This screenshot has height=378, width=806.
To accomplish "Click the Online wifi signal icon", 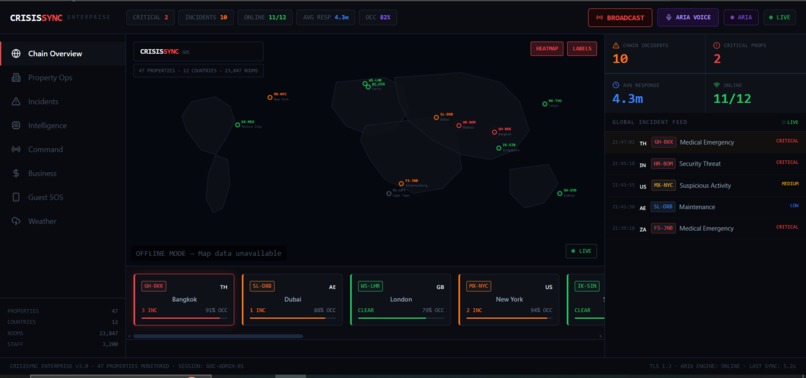I will point(717,85).
